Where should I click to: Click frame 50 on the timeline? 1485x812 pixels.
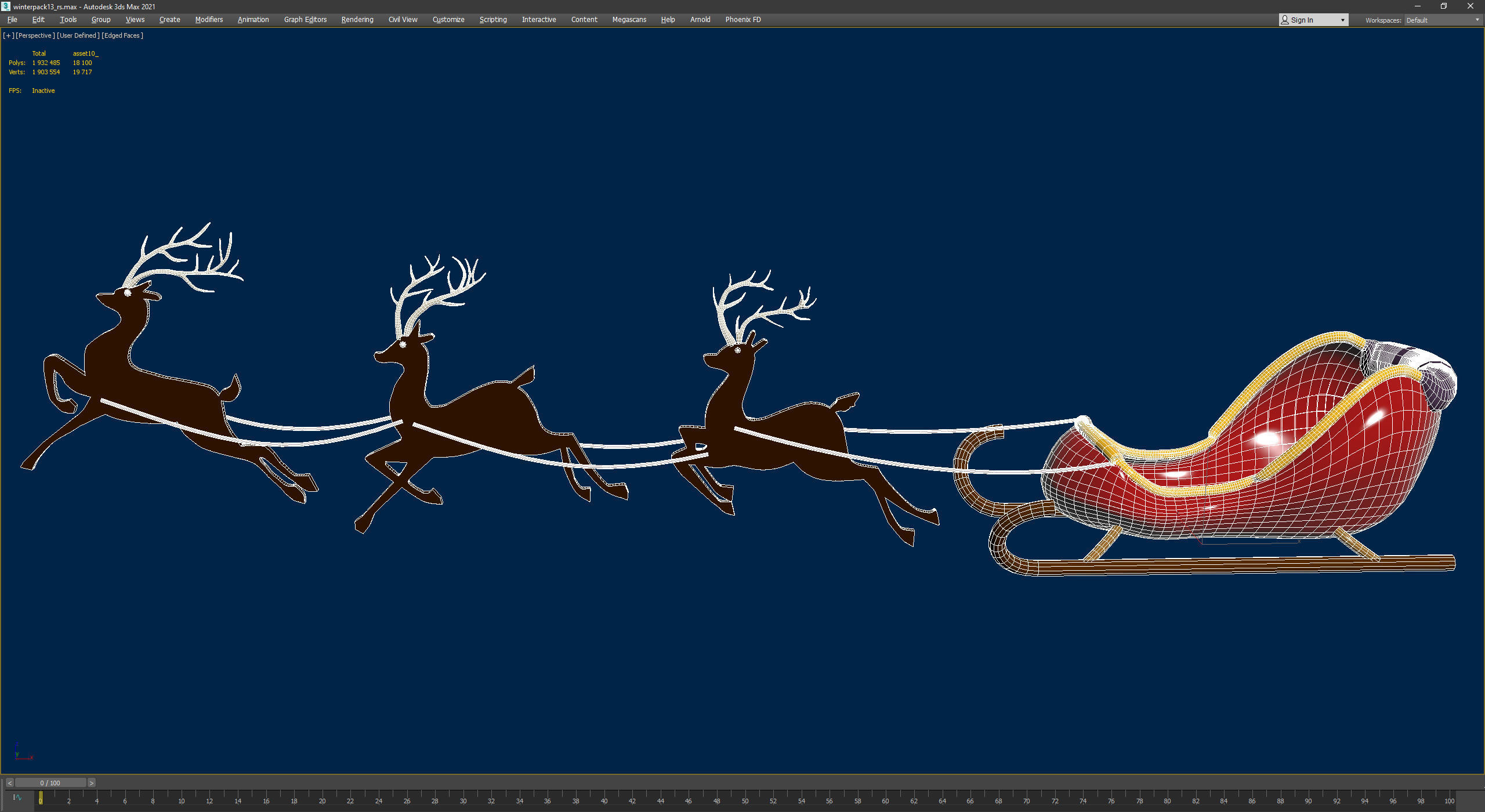click(745, 801)
